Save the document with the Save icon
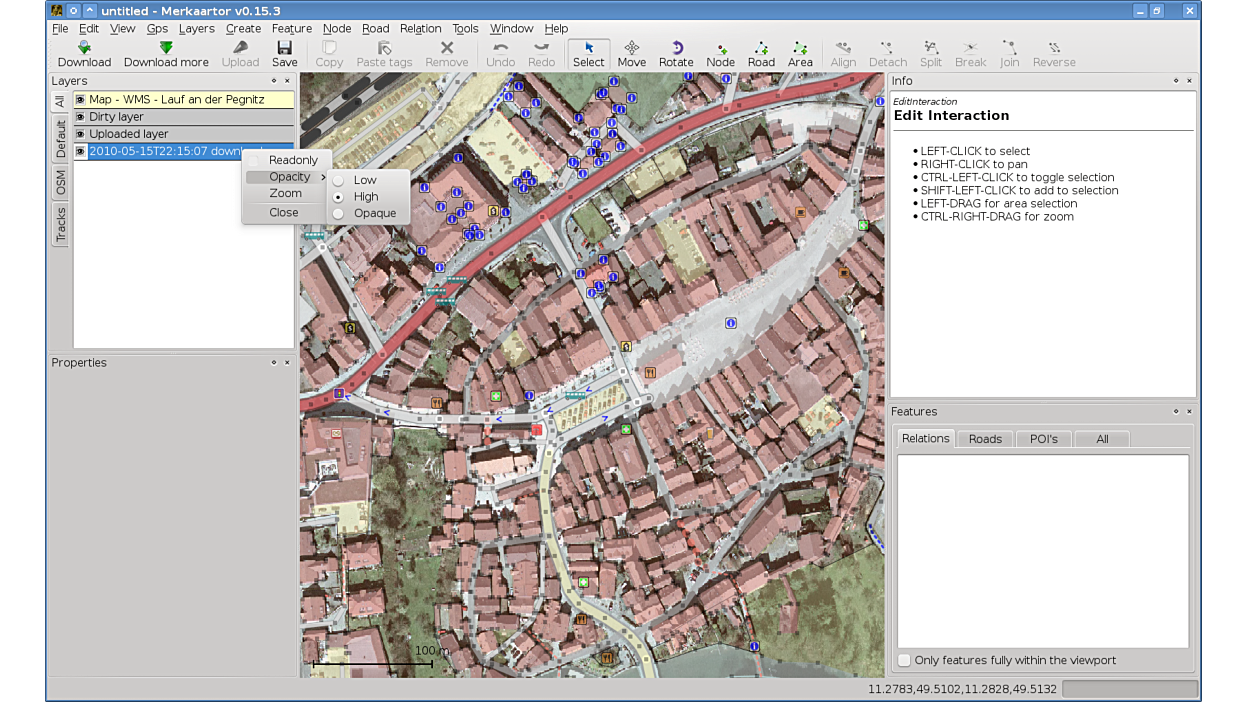Viewport: 1248px width, 702px height. (284, 54)
